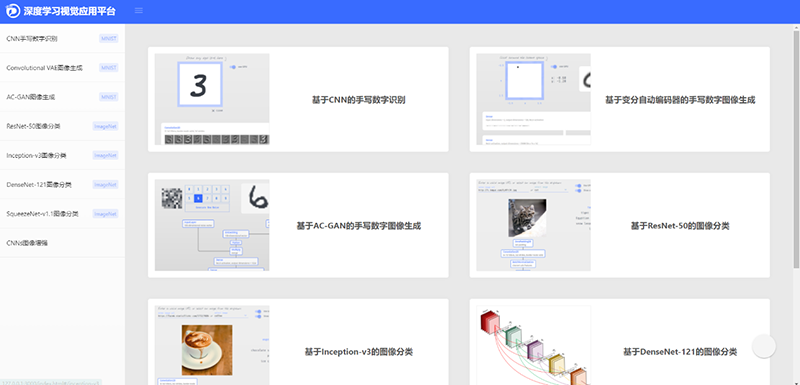
Task: Click the 基于AC-GAN的手写数字图像生成 card title
Action: pos(359,226)
